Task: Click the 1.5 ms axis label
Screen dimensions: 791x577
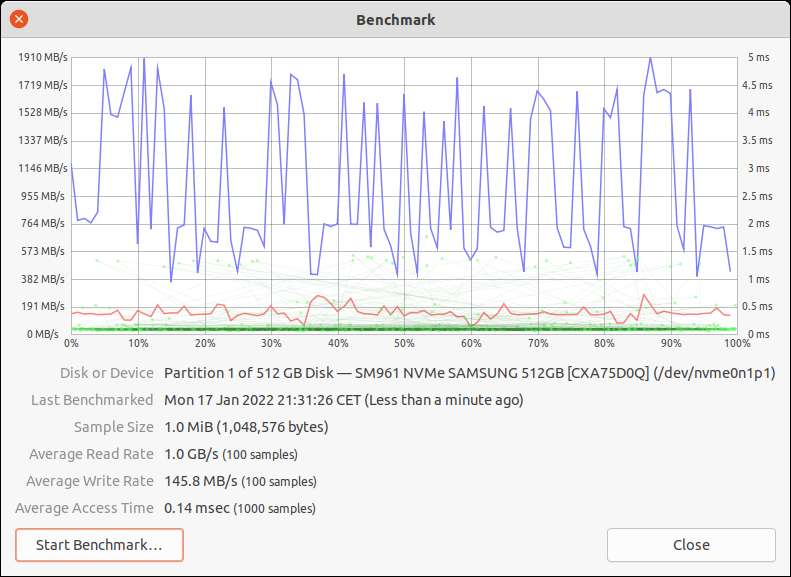Action: [x=757, y=251]
